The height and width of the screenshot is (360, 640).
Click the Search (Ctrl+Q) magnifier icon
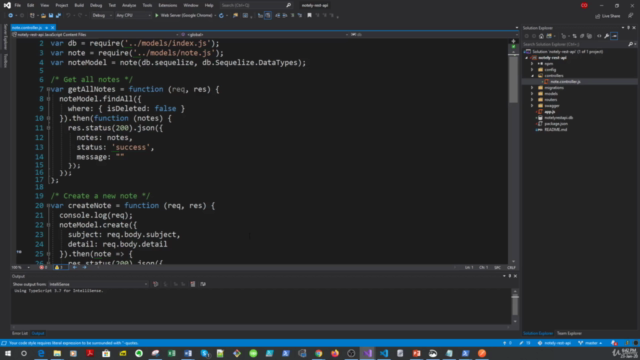click(288, 5)
